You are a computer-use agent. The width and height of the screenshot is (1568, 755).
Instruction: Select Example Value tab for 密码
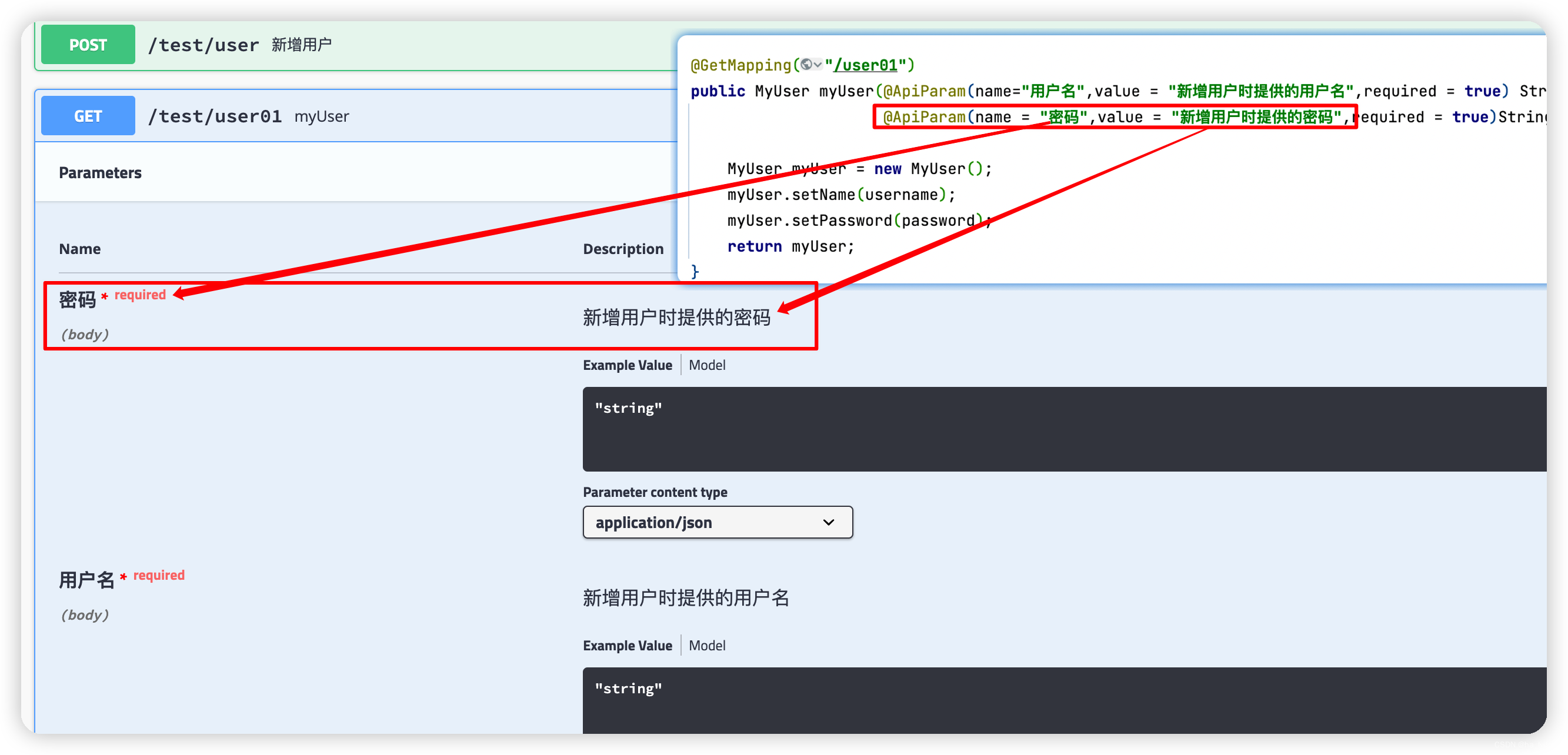click(627, 365)
